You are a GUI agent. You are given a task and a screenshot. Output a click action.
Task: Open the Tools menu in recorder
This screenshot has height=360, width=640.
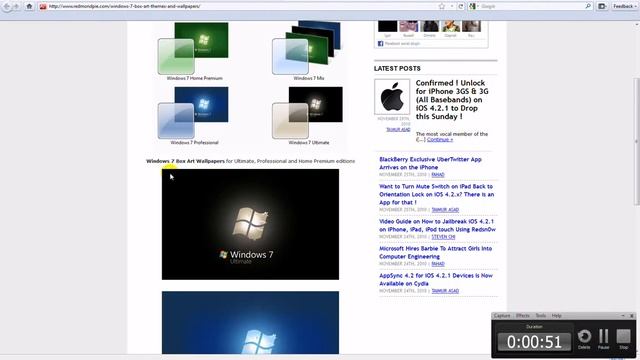(540, 316)
